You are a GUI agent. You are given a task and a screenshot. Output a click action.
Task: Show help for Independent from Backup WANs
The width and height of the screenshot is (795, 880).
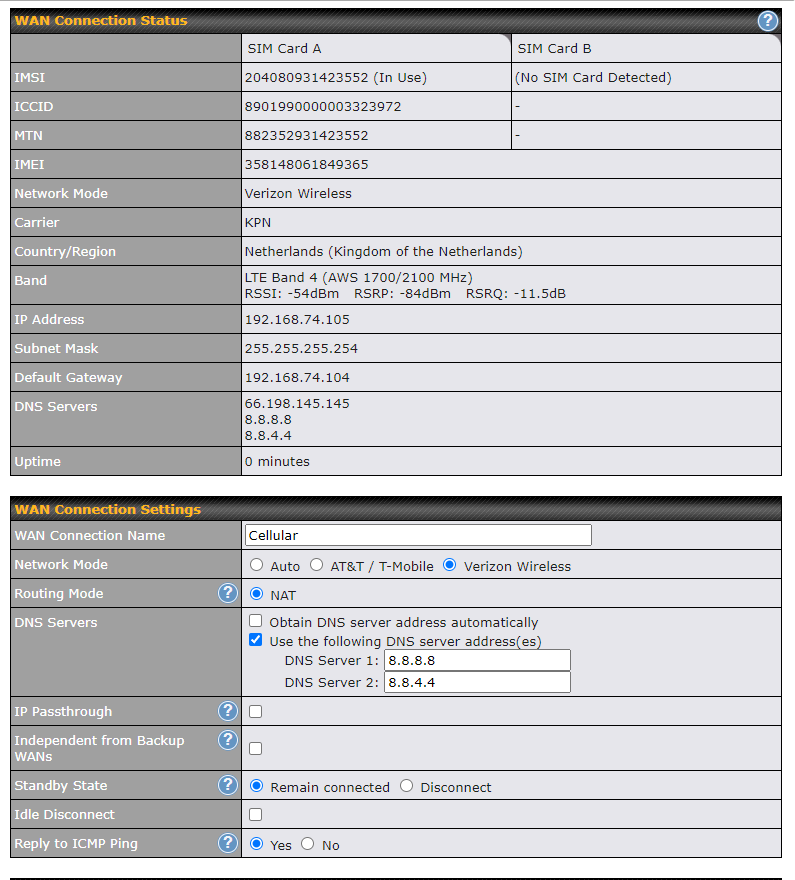[x=228, y=740]
